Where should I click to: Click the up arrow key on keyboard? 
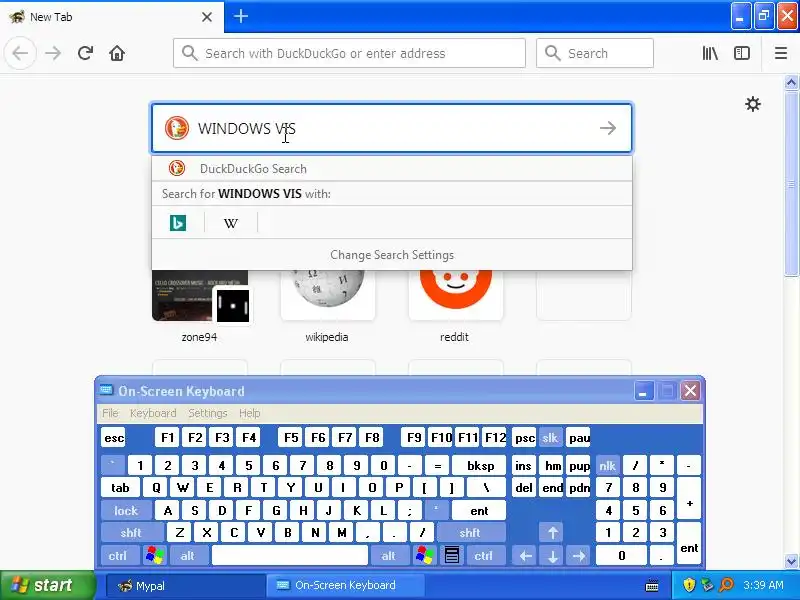[x=553, y=533]
